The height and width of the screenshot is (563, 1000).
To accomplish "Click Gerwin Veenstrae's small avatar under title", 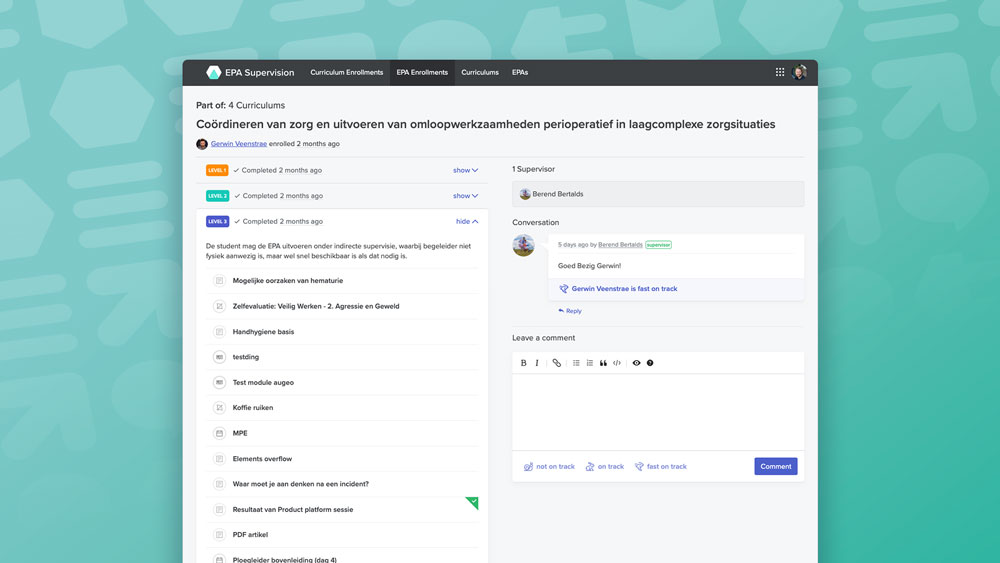I will (x=202, y=144).
